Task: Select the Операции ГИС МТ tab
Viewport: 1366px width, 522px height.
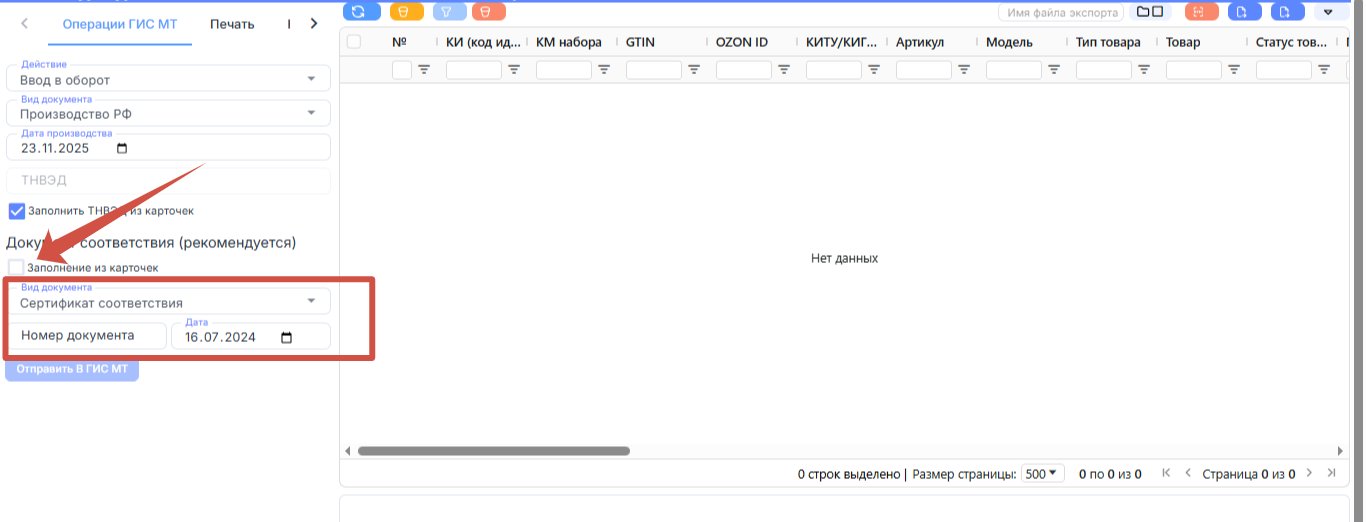Action: tap(119, 24)
